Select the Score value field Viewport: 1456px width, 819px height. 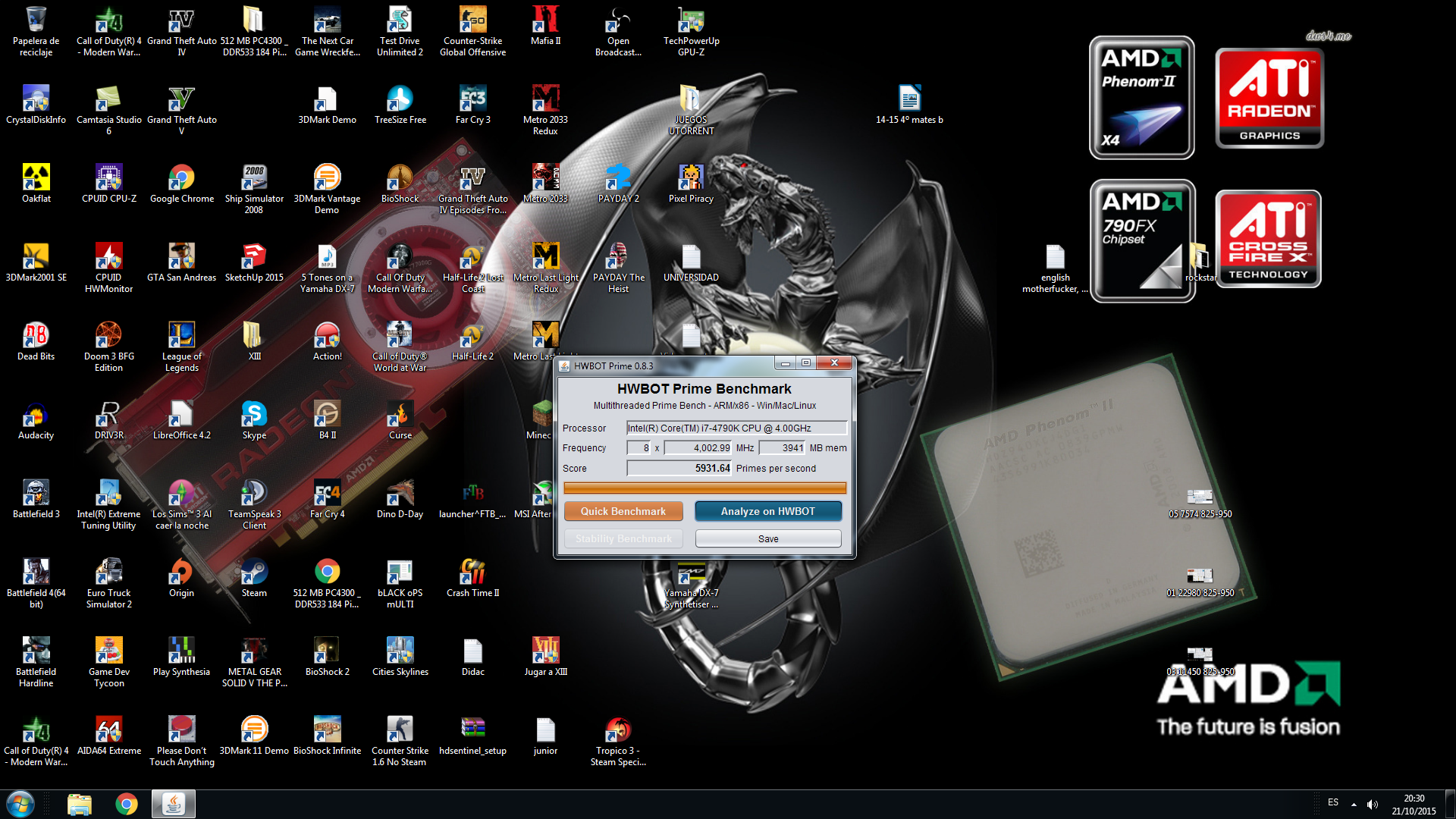pos(679,468)
